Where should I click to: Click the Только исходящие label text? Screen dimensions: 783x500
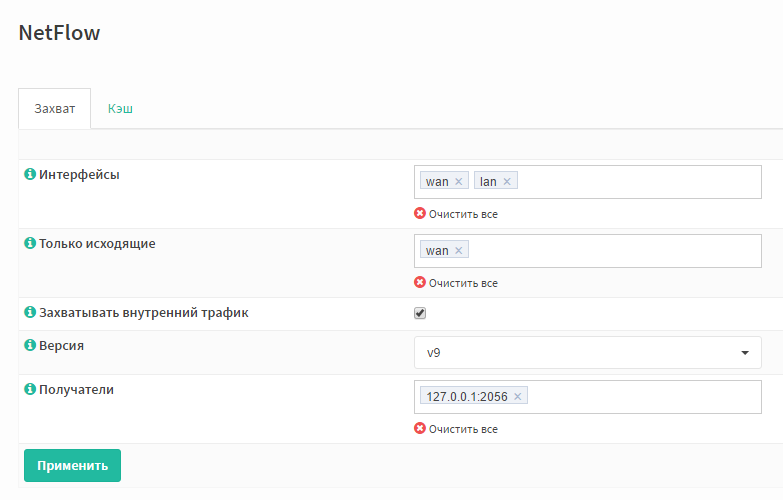click(x=97, y=243)
